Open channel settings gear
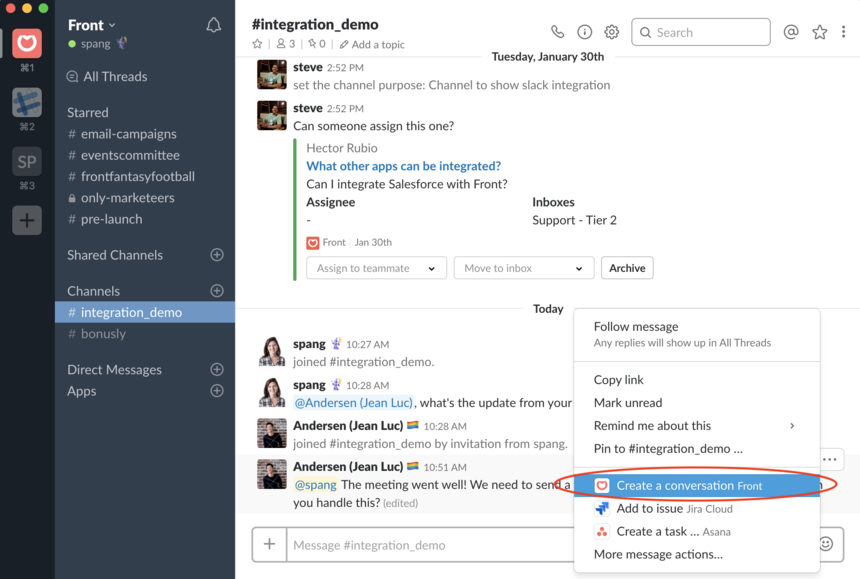Viewport: 860px width, 579px height. pyautogui.click(x=612, y=32)
